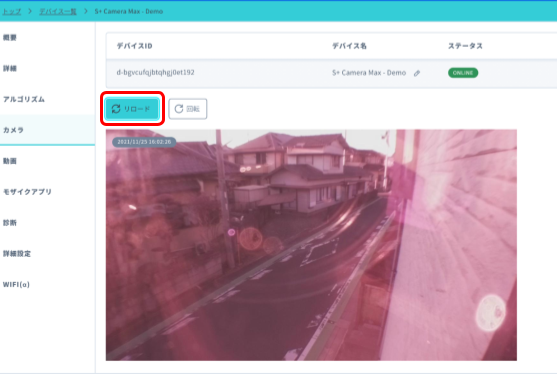
Task: Click the circular arrows icon in reload button
Action: [116, 109]
